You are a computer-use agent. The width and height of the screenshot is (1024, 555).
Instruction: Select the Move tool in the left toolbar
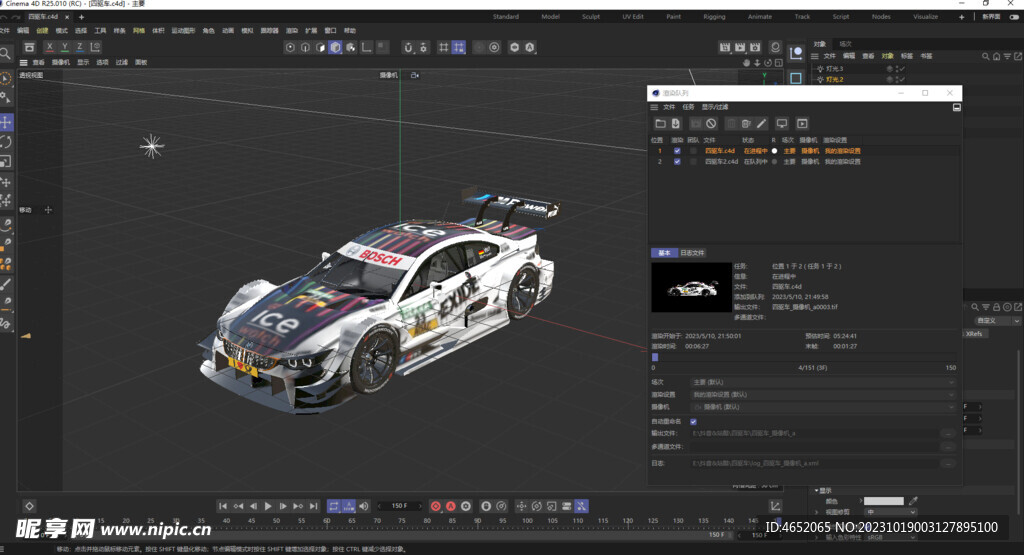[6, 122]
